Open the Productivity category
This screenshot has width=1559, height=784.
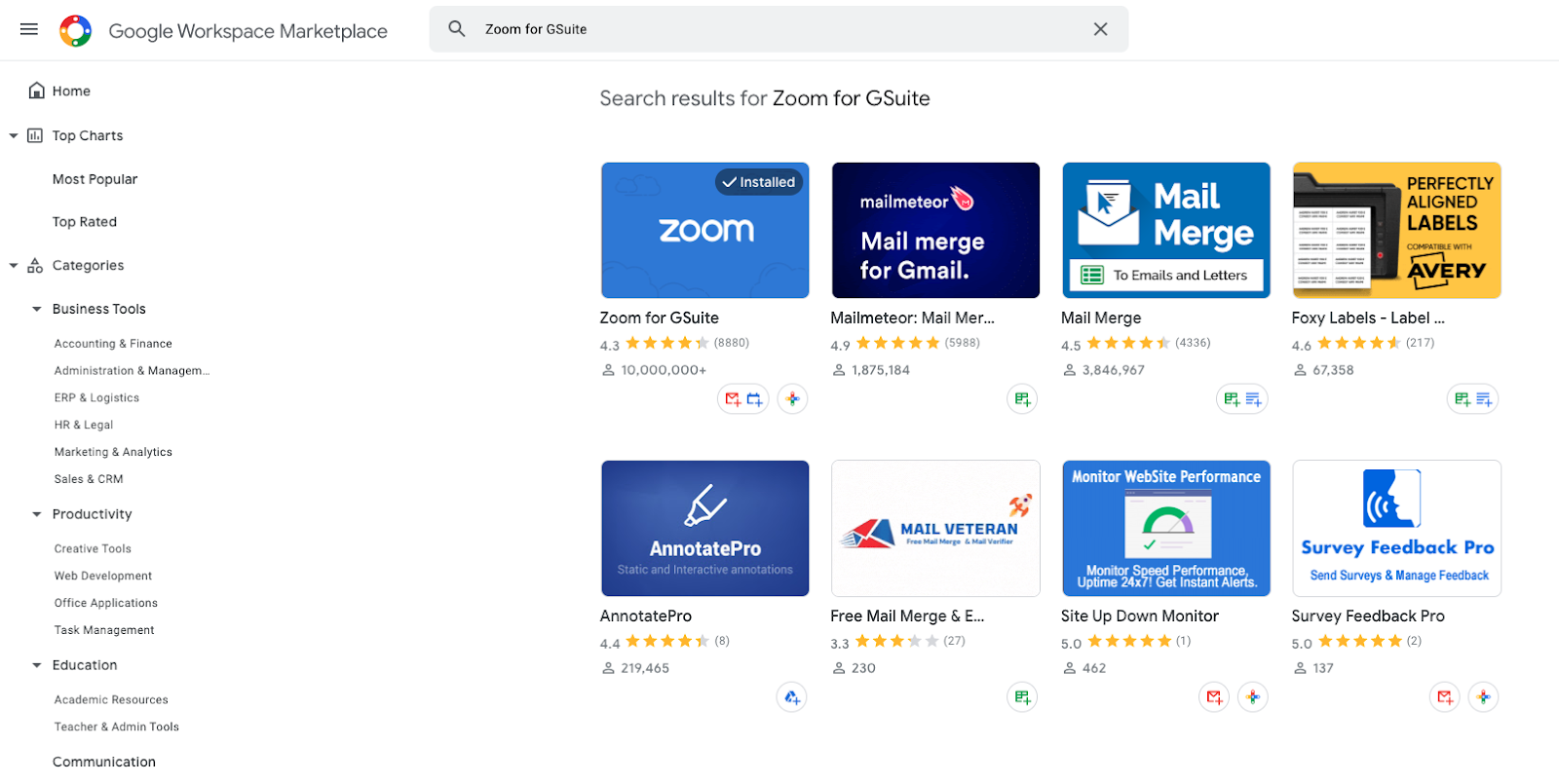click(93, 514)
